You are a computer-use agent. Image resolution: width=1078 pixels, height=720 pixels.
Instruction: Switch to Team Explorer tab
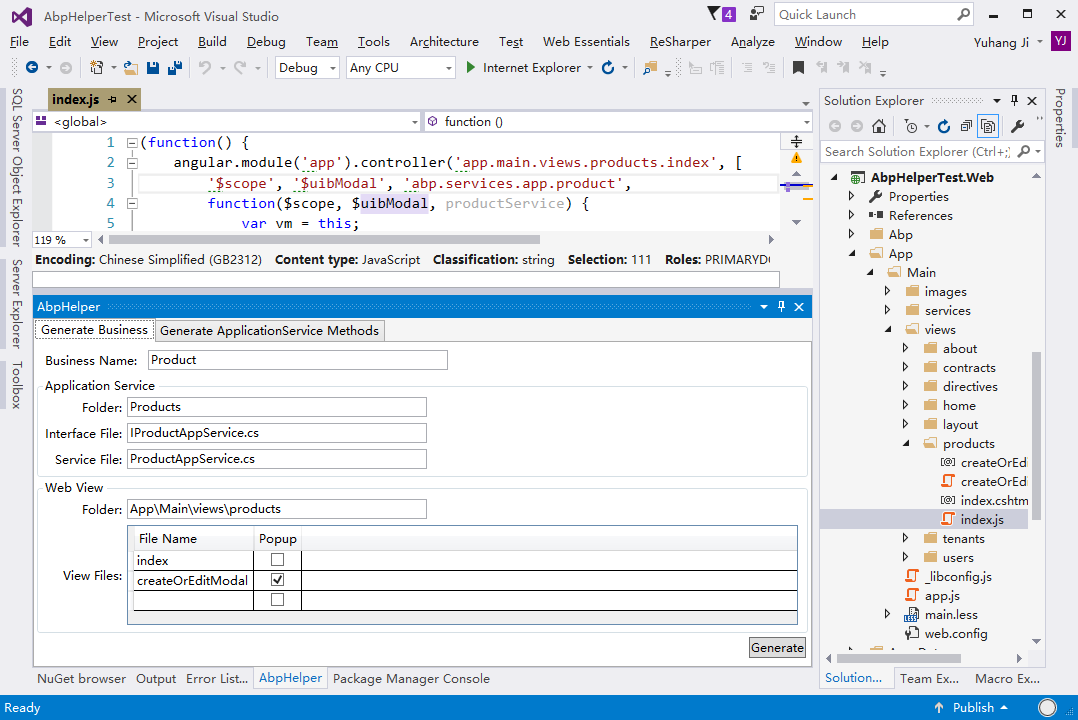click(x=929, y=679)
